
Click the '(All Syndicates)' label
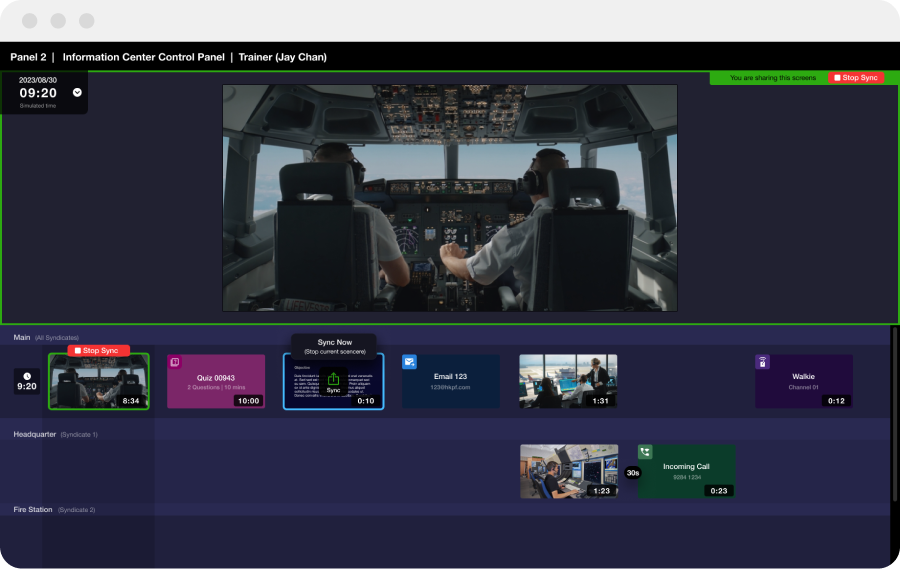[57, 338]
